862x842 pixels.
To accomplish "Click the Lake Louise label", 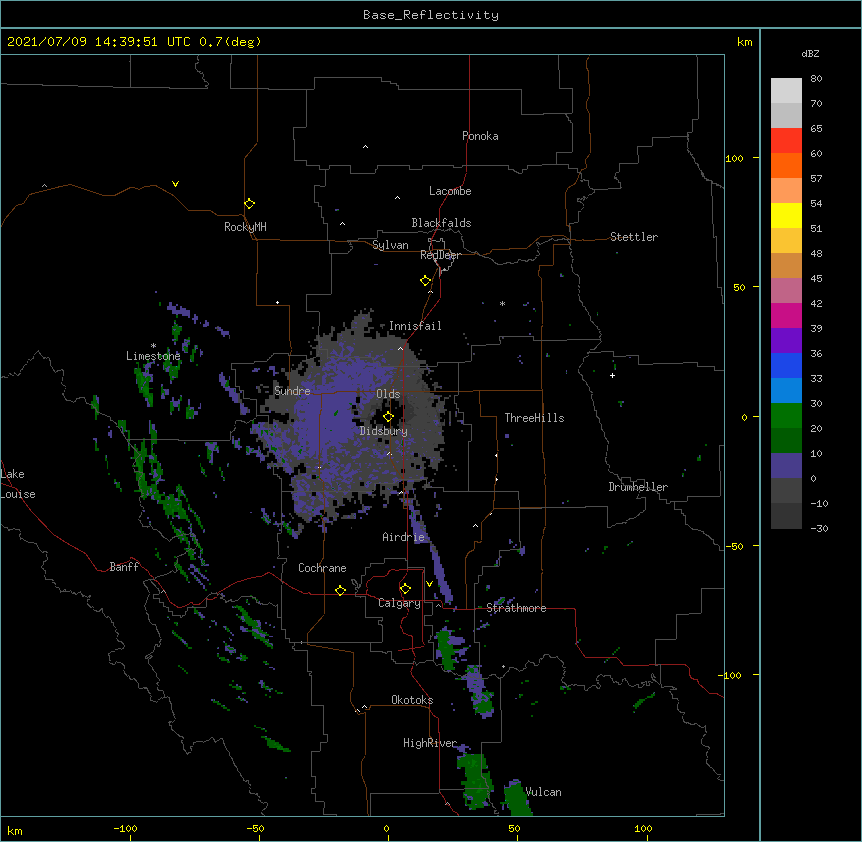I will (18, 484).
